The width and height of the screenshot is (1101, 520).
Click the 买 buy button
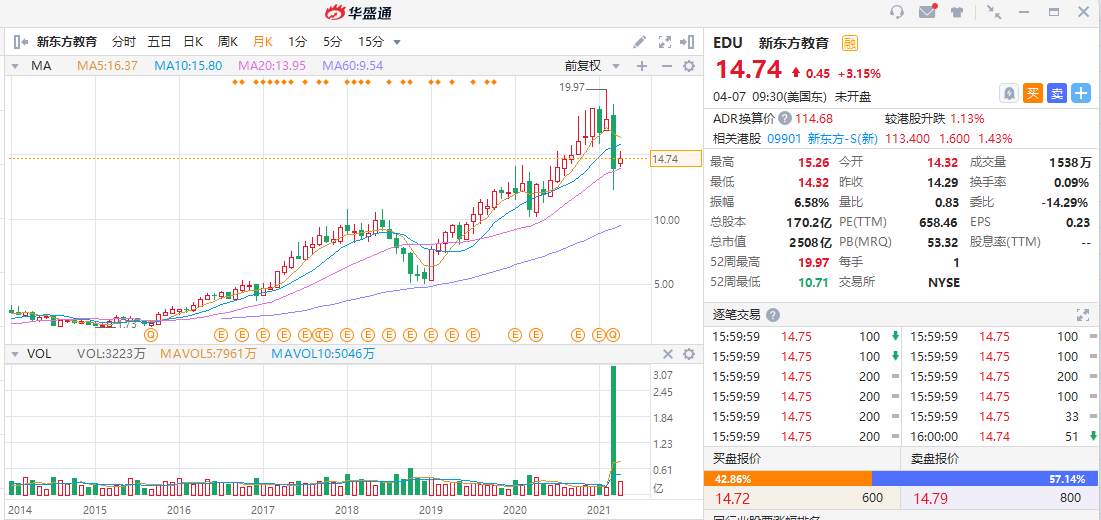[x=1033, y=93]
